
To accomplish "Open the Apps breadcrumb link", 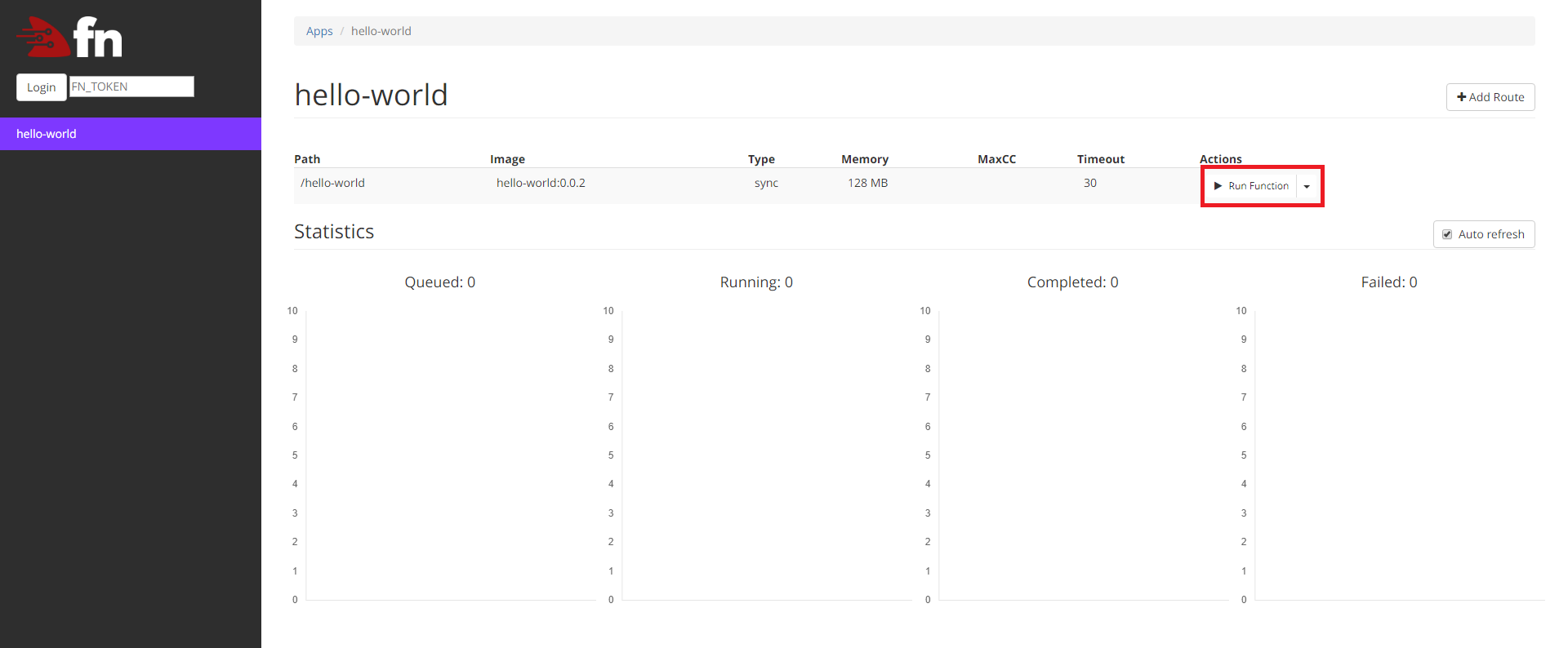I will (319, 31).
